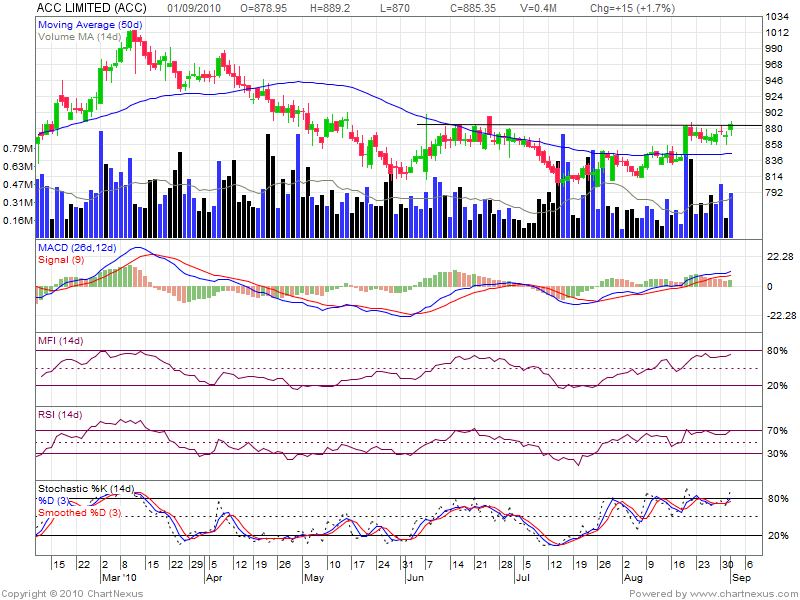This screenshot has height=600, width=800.
Task: Click the MACD (26d,12d) indicator label
Action: pos(77,247)
